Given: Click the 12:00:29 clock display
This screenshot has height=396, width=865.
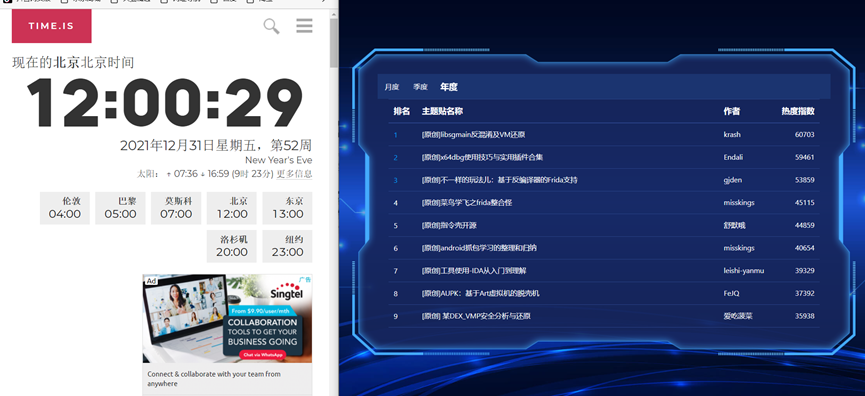Looking at the screenshot, I should tap(164, 104).
